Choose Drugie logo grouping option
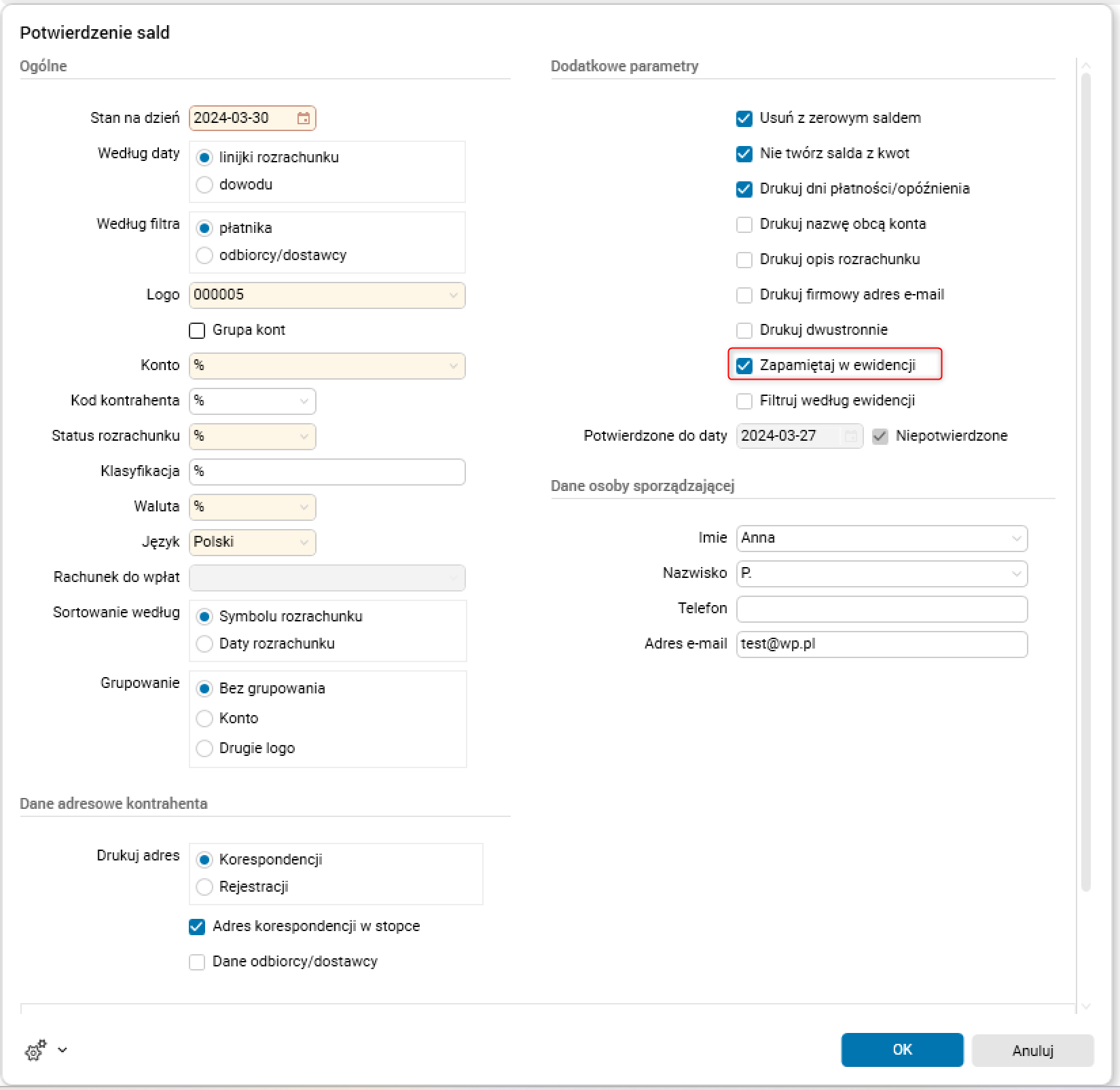1120x1090 pixels. pyautogui.click(x=204, y=748)
